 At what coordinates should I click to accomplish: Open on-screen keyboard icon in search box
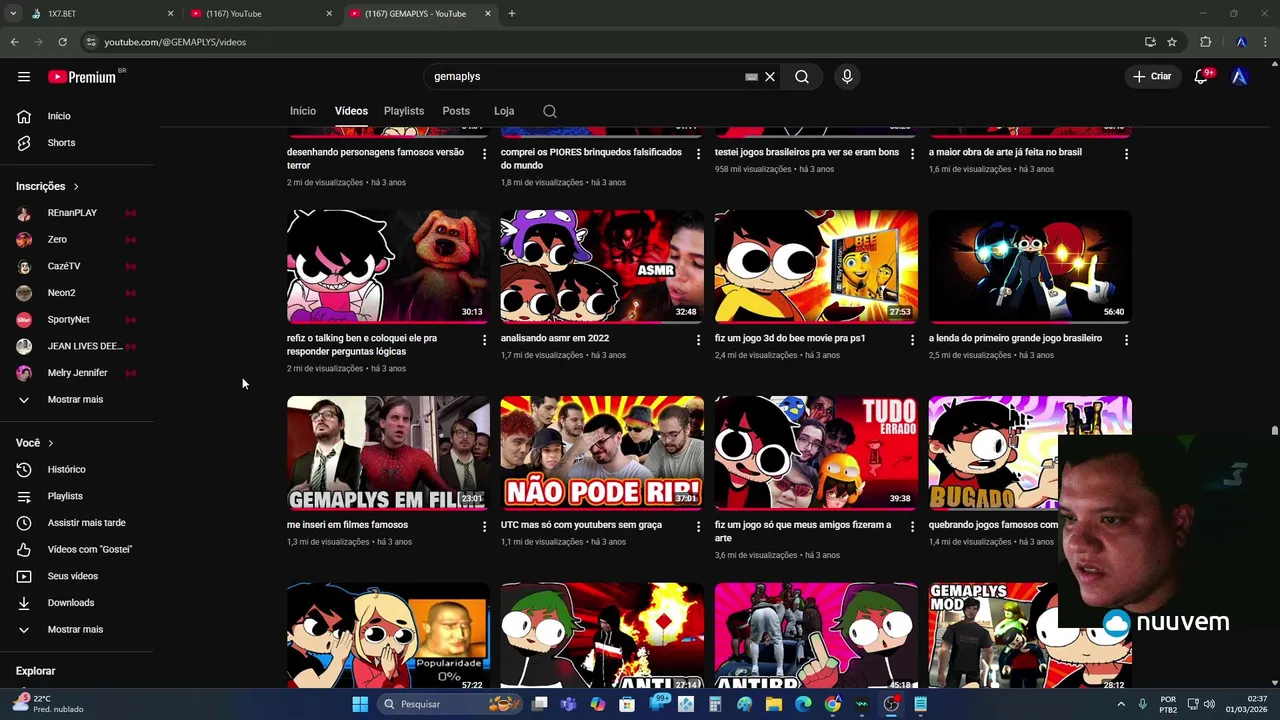pyautogui.click(x=751, y=76)
